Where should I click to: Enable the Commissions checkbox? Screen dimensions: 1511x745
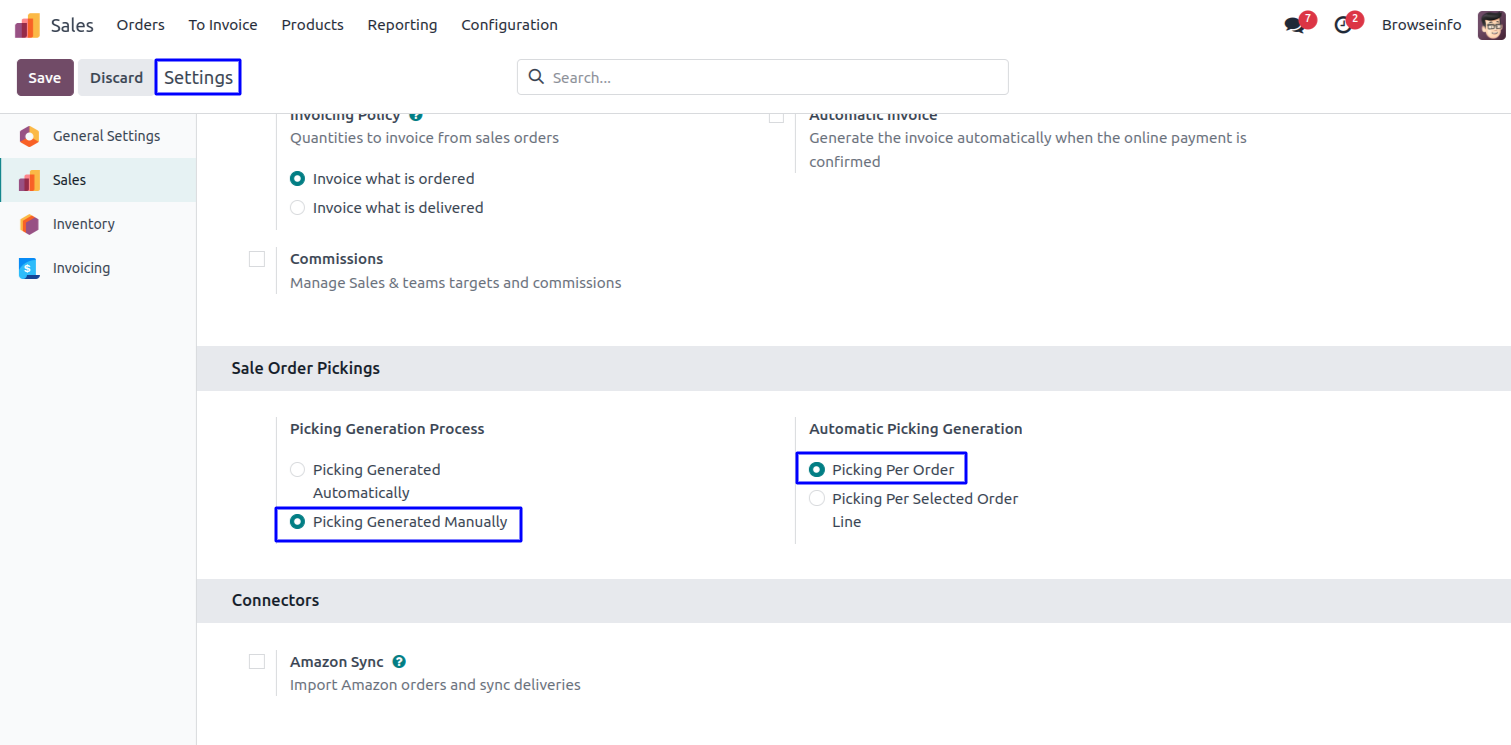(257, 259)
